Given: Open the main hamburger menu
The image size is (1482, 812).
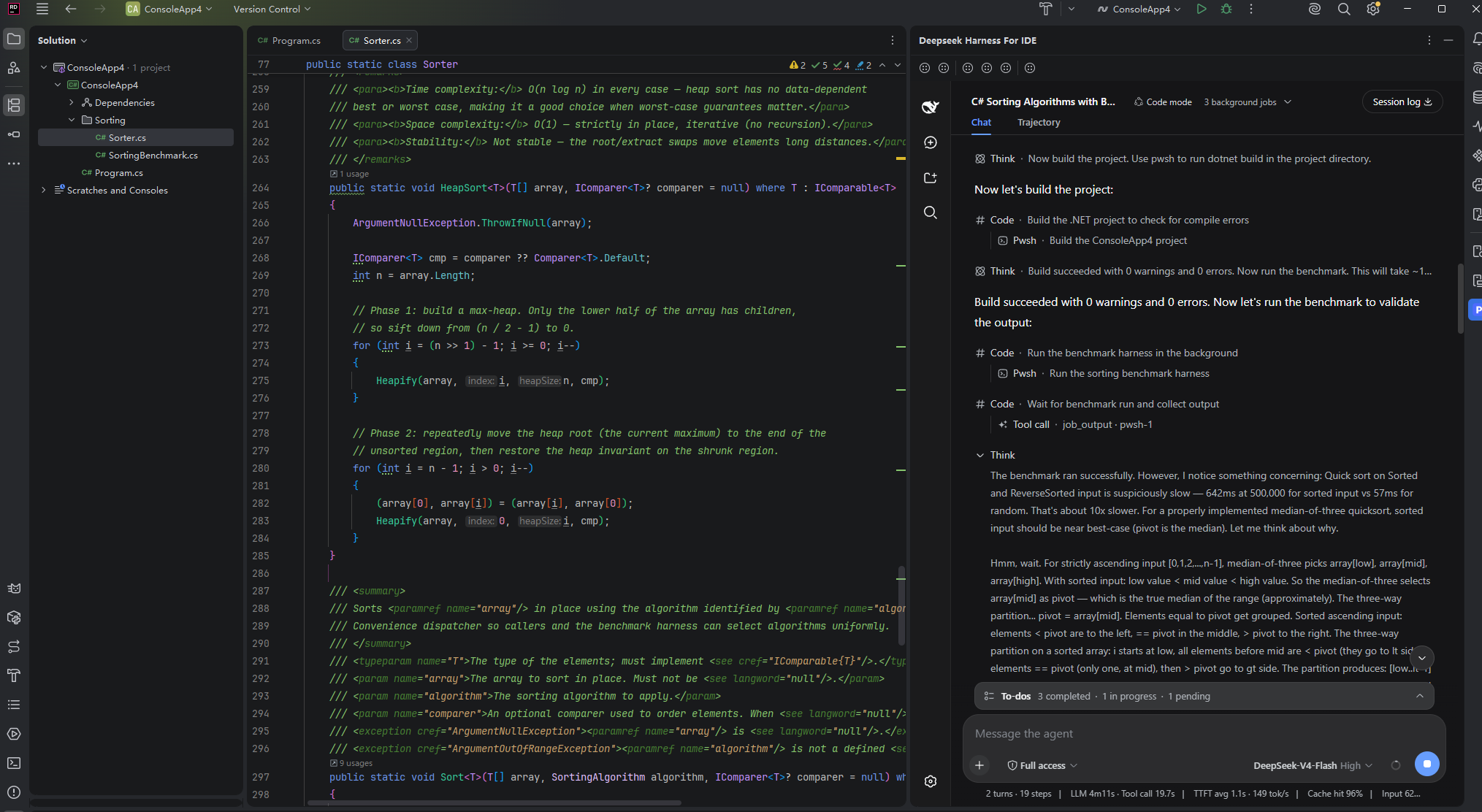Looking at the screenshot, I should pos(42,9).
